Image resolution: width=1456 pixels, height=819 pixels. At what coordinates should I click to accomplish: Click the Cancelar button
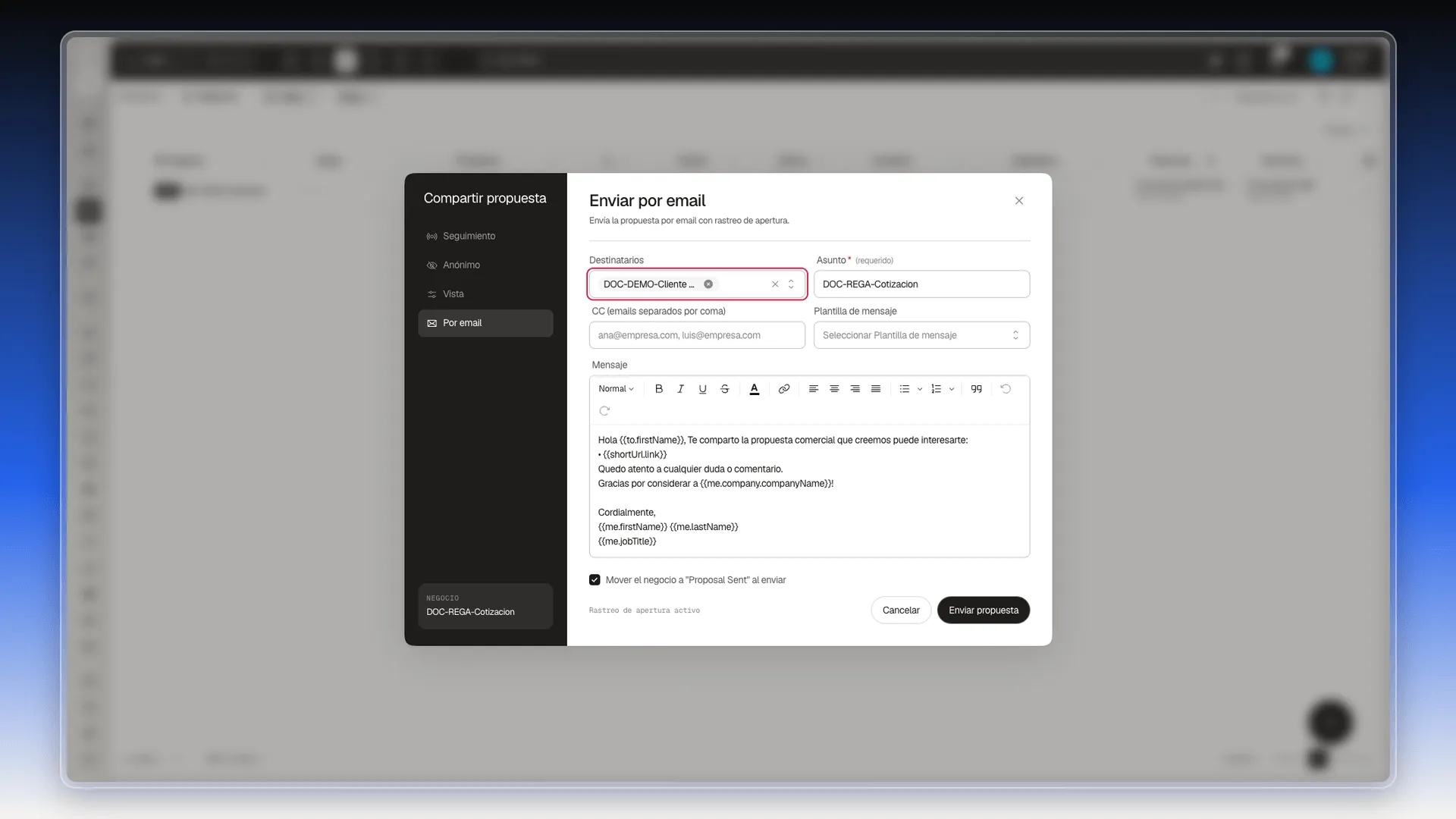tap(901, 610)
